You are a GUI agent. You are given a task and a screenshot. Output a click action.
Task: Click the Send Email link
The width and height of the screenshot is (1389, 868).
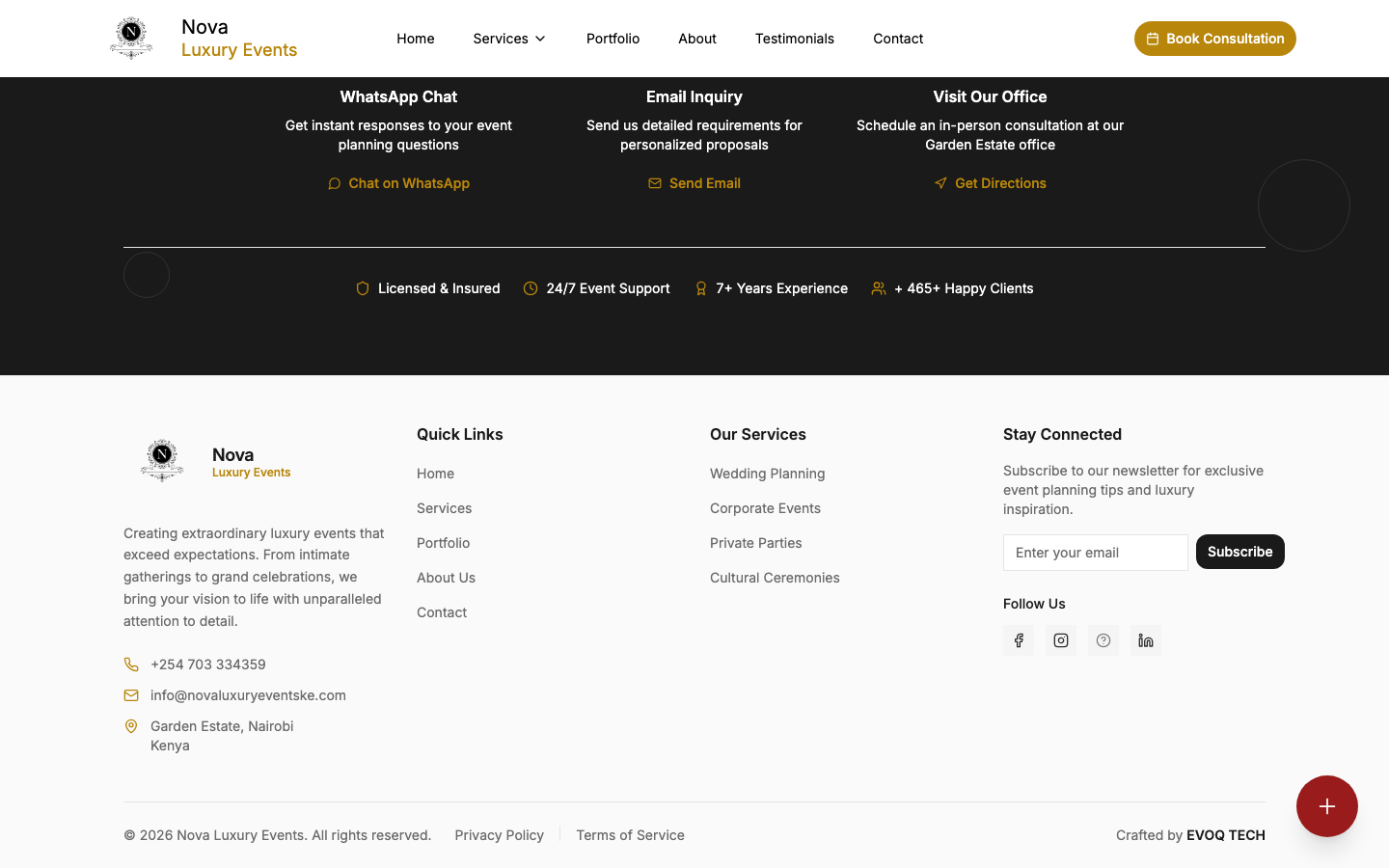click(694, 183)
